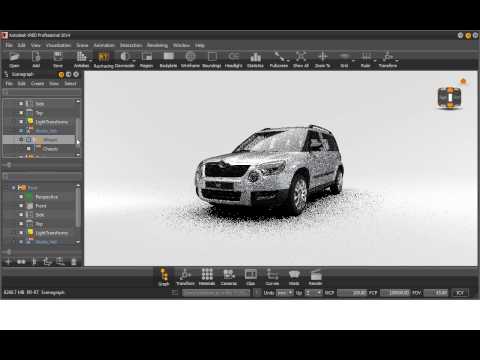Enable Region rendering from the toolbar
The image size is (480, 360).
pos(146,57)
